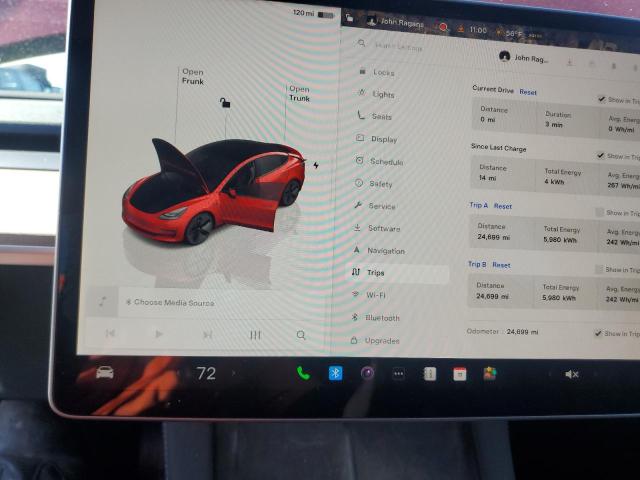Viewport: 640px width, 480px height.
Task: Reset Trip A
Action: (503, 206)
